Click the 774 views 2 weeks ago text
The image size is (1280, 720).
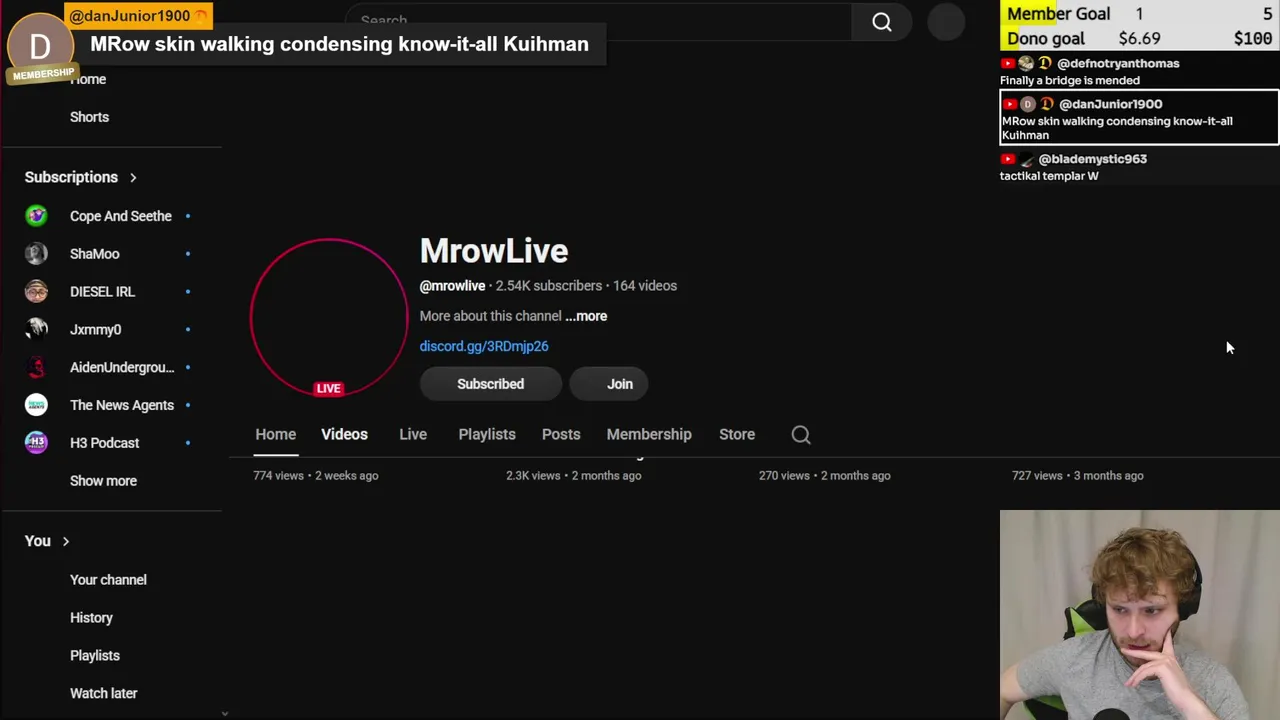coord(316,476)
